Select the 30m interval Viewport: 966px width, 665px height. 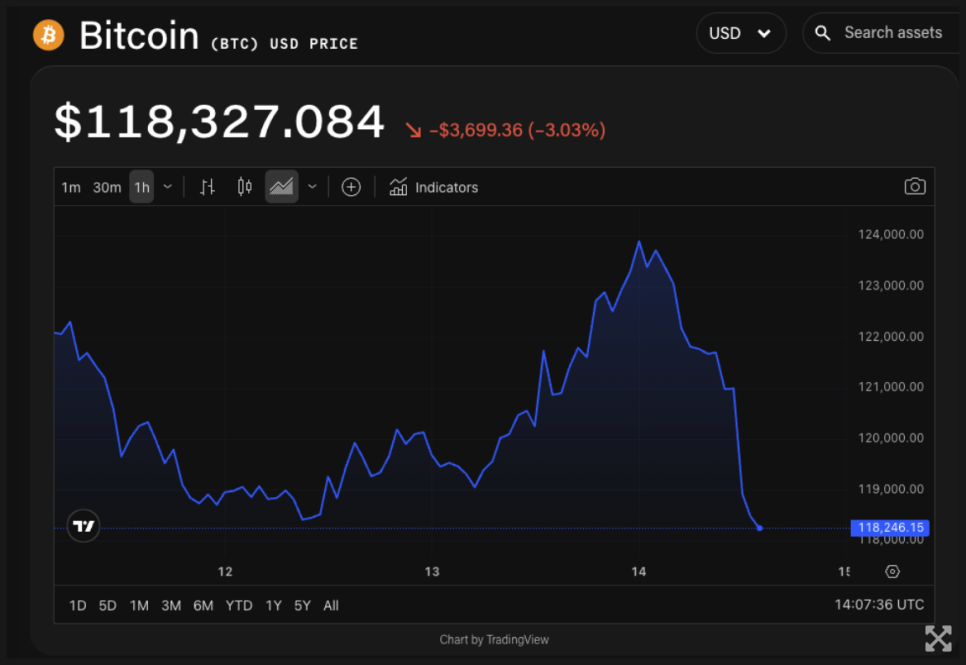107,187
